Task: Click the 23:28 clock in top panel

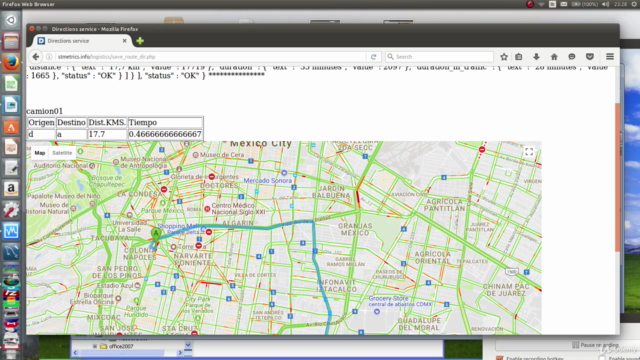Action: coord(621,4)
